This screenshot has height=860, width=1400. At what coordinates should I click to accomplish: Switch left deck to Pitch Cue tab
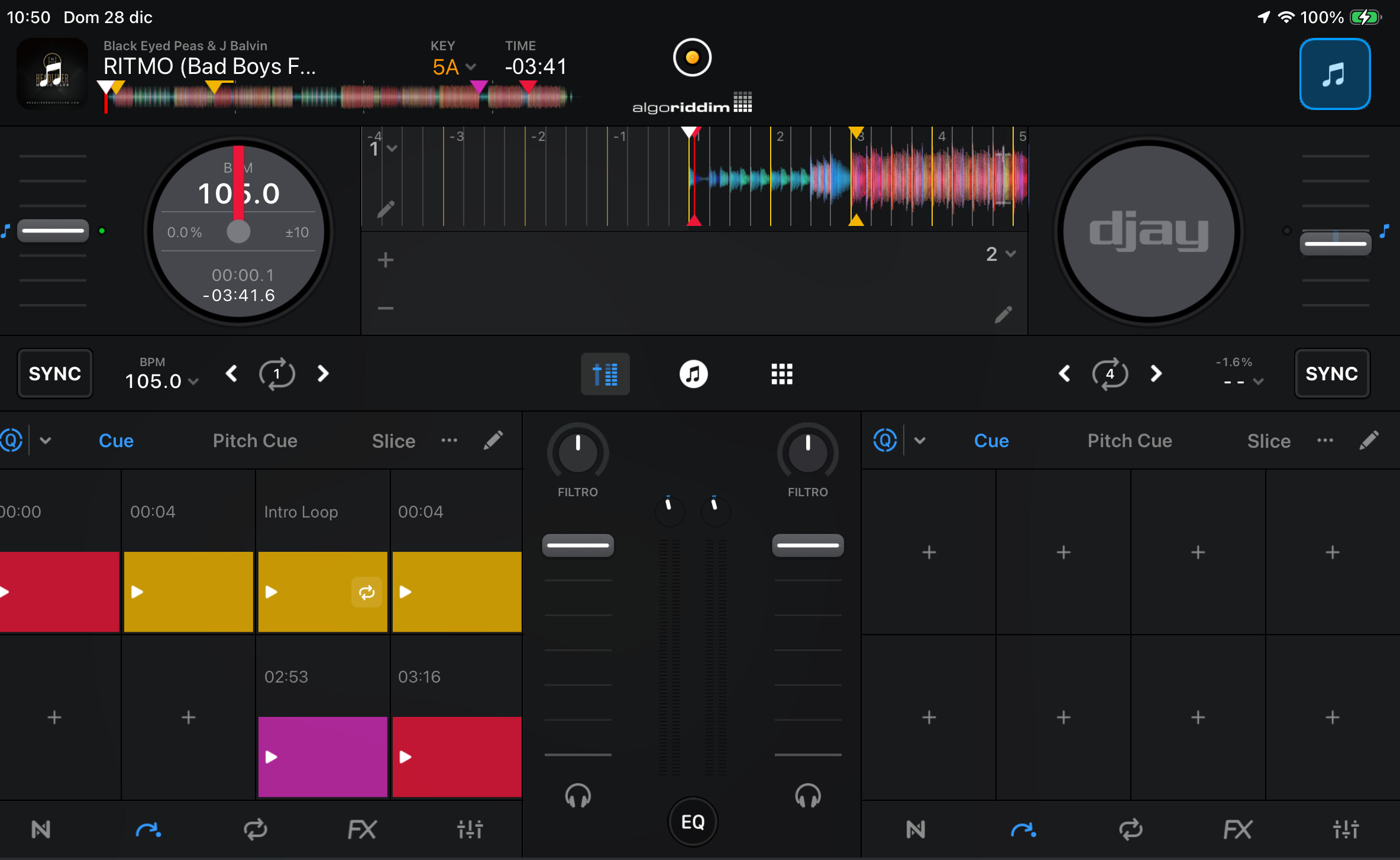tap(255, 441)
